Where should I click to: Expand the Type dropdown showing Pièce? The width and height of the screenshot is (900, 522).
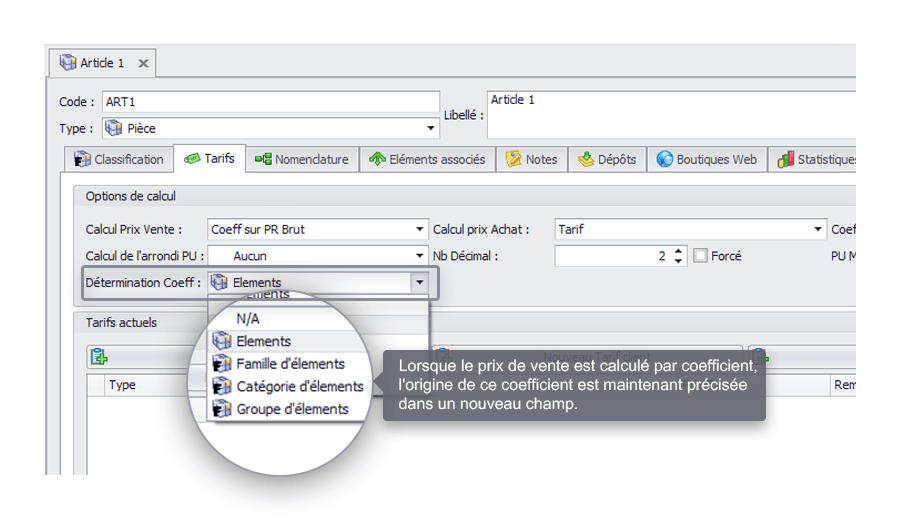pyautogui.click(x=432, y=129)
